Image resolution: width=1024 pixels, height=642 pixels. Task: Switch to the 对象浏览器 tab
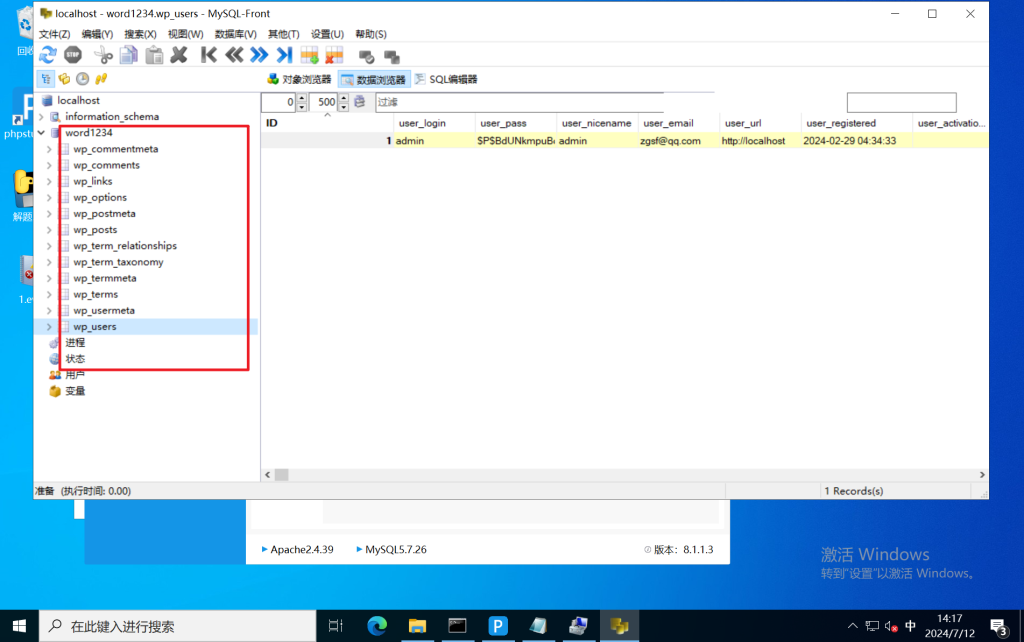point(299,79)
